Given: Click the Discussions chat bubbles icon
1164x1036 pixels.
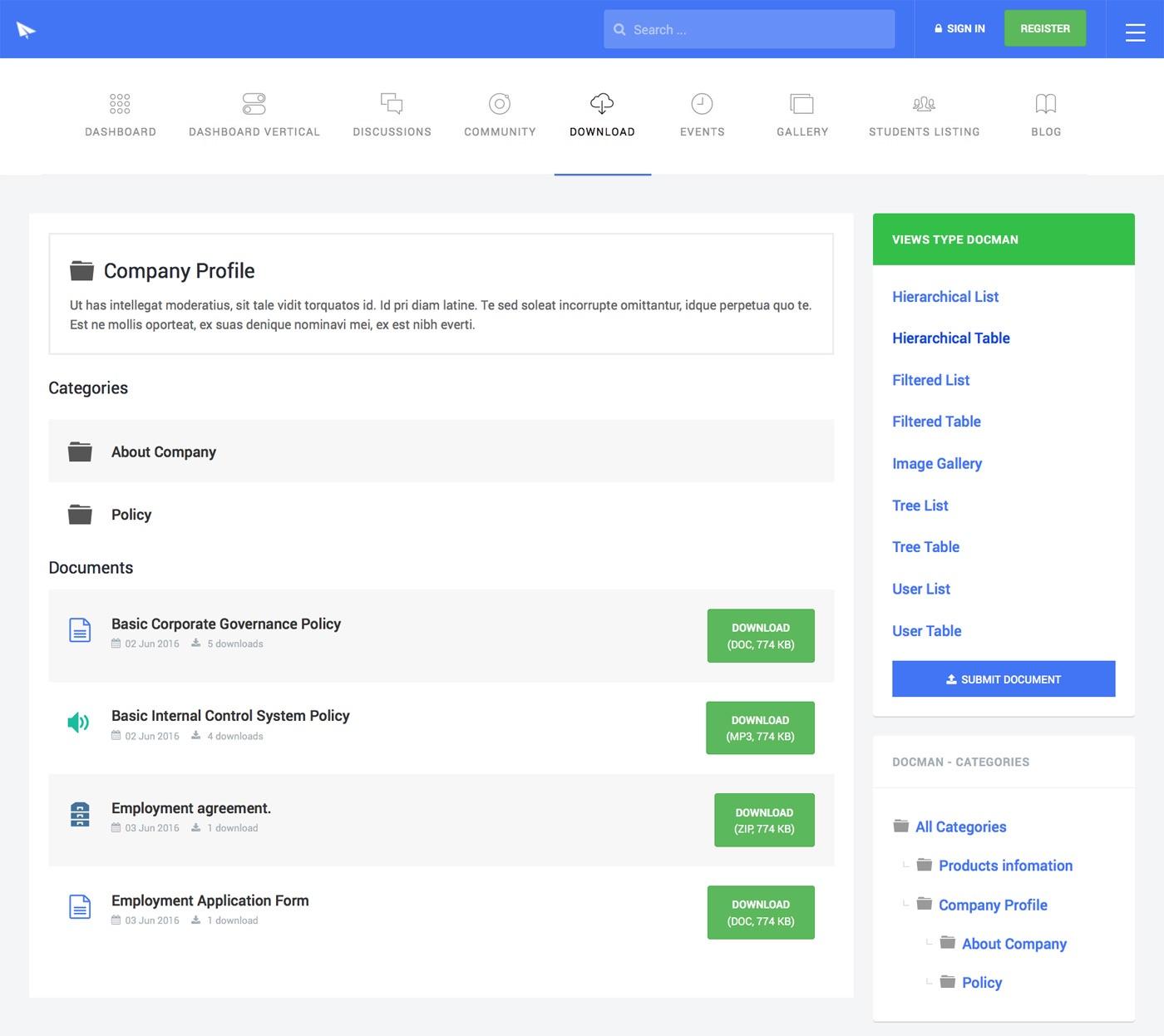Looking at the screenshot, I should pos(392,104).
